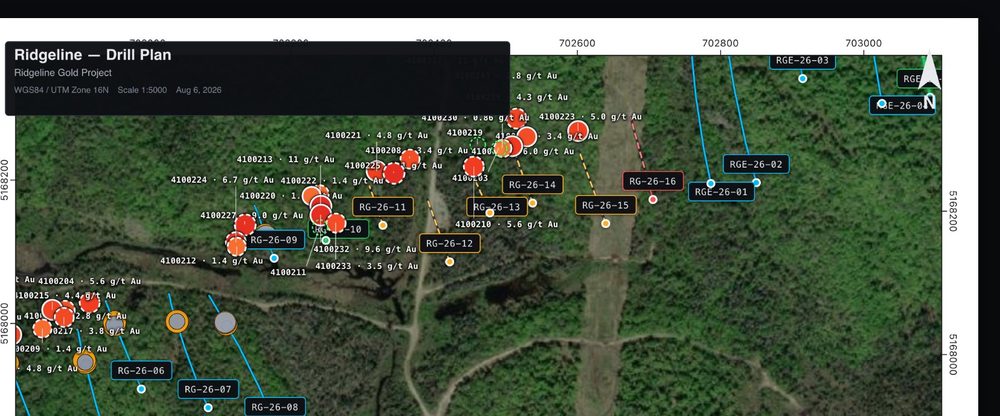The image size is (1000, 416).
Task: Click the RGE-26-02 blue hole label
Action: point(756,164)
